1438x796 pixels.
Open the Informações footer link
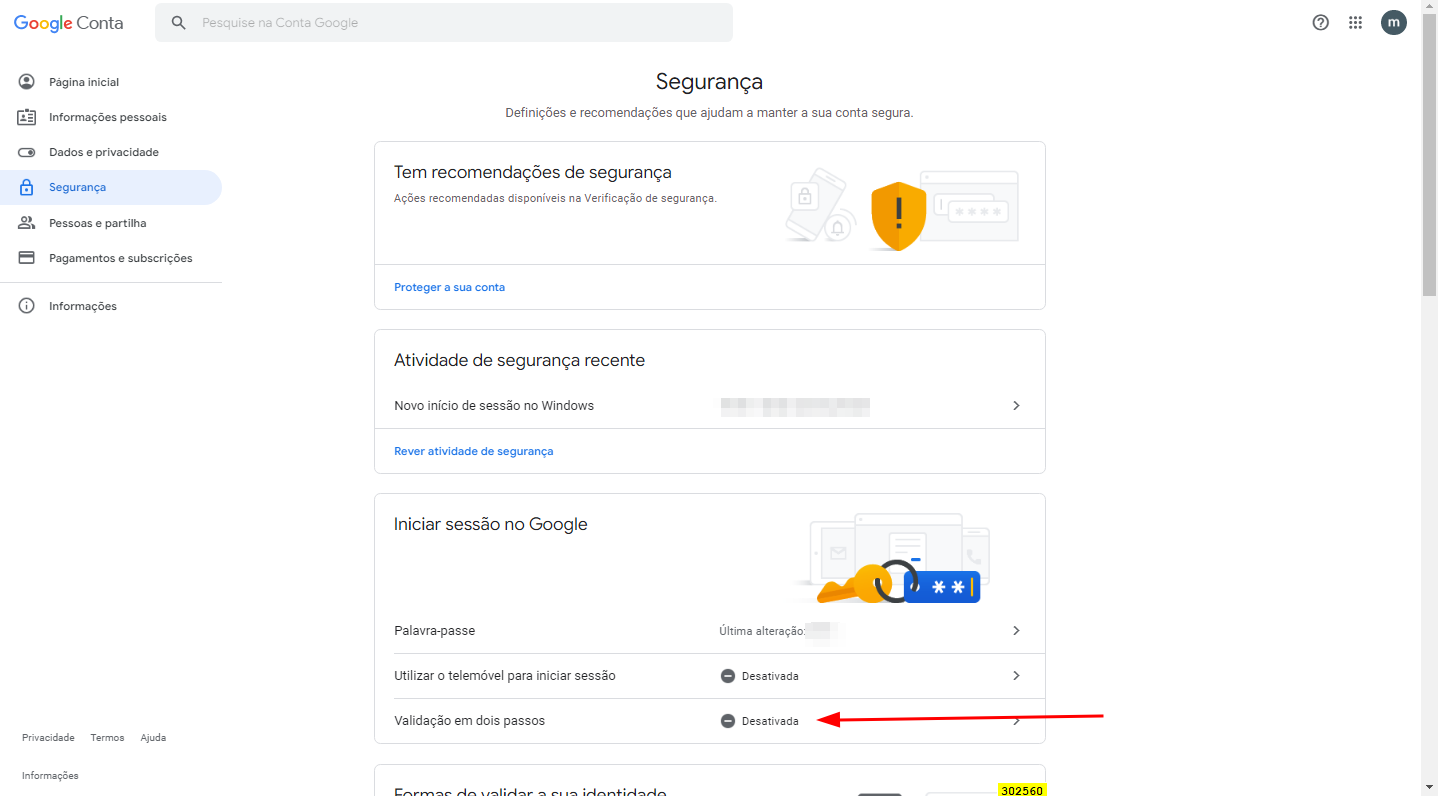pyautogui.click(x=50, y=776)
